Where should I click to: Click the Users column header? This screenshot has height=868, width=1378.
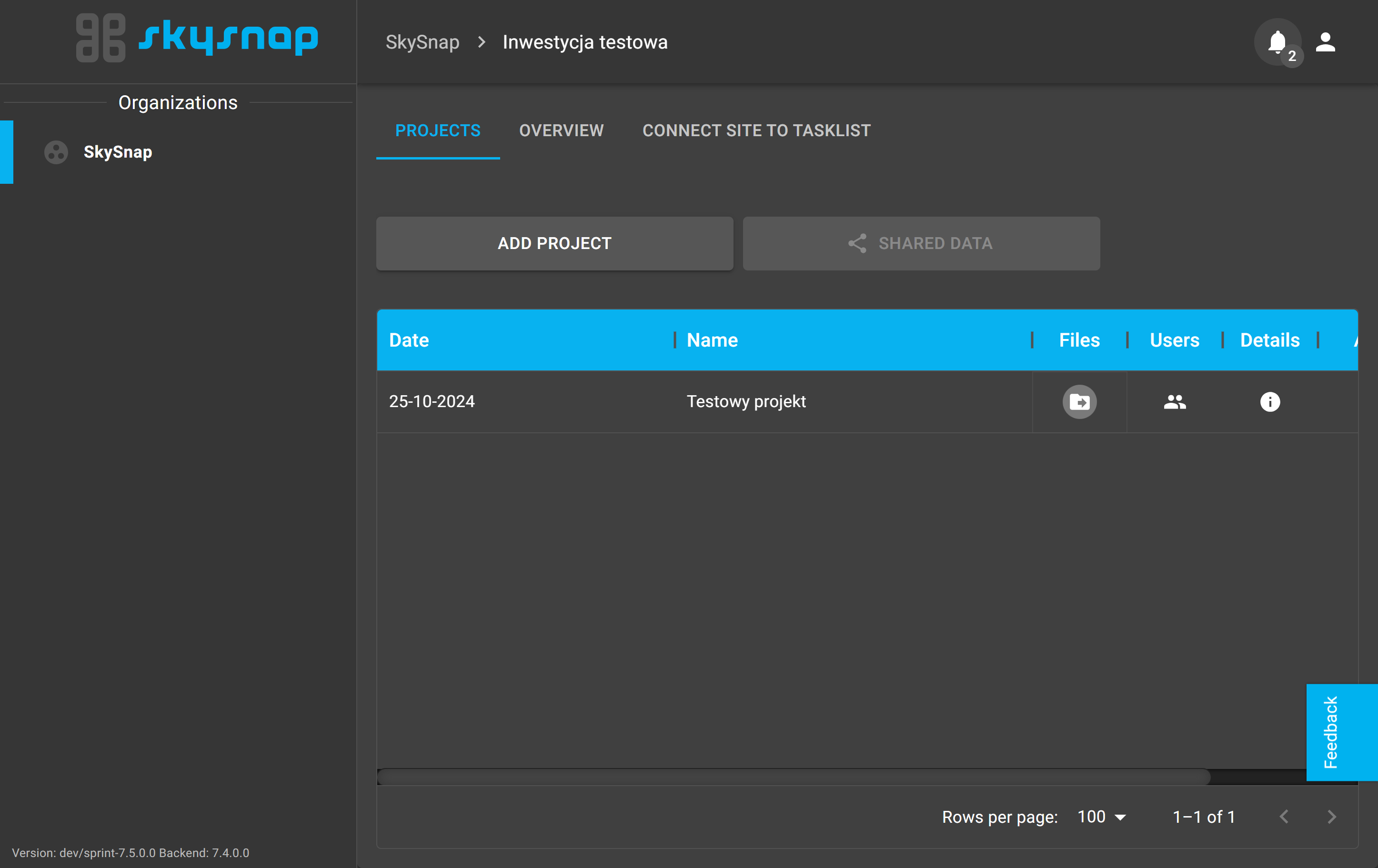(1174, 340)
